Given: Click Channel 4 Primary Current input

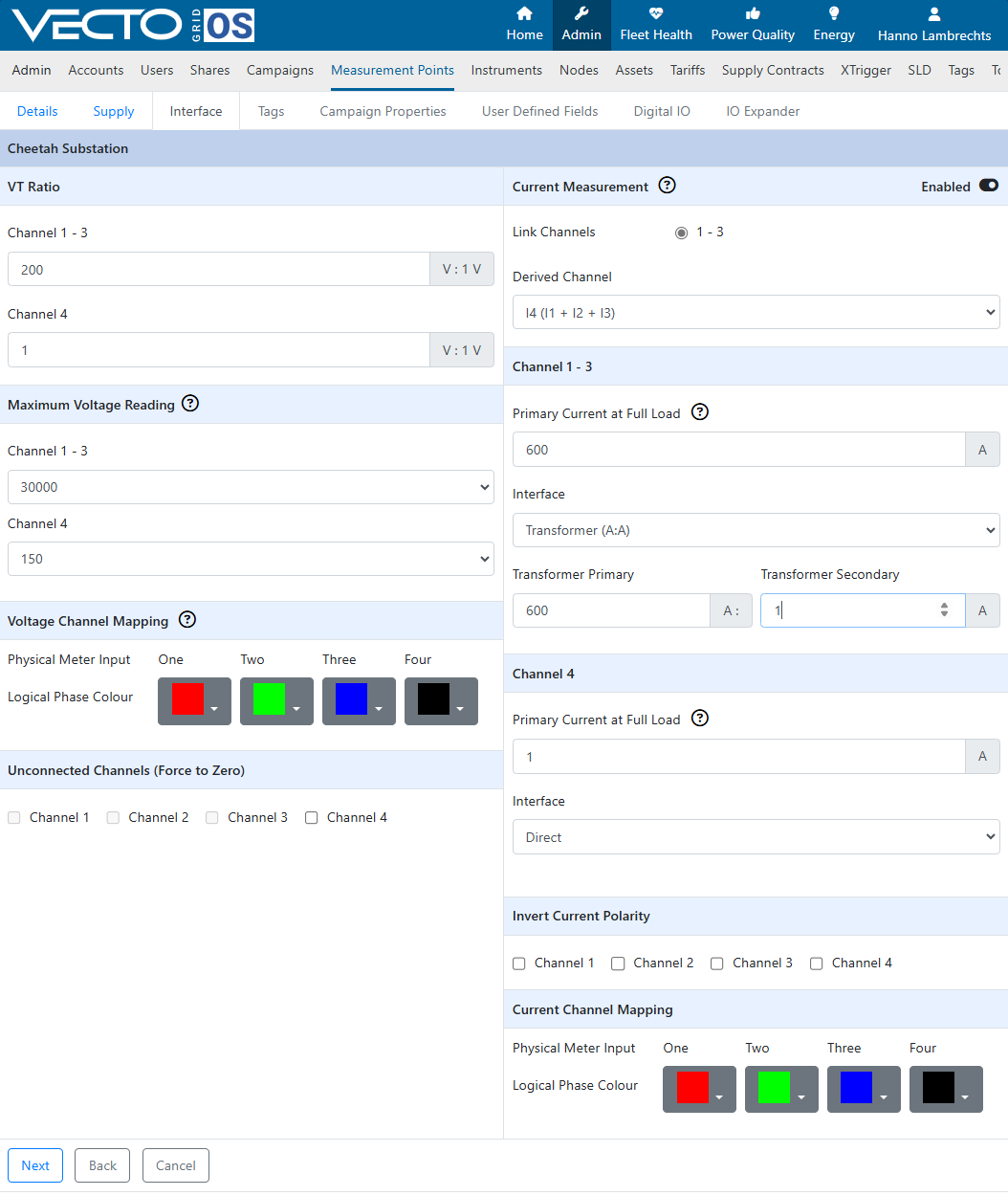Looking at the screenshot, I should pyautogui.click(x=739, y=756).
